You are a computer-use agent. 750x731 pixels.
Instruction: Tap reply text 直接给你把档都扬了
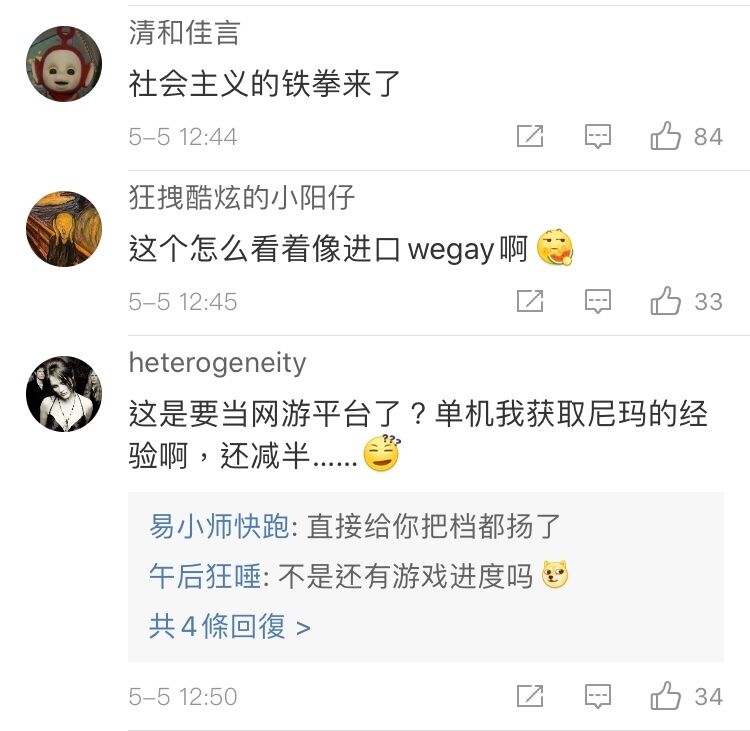[x=433, y=526]
